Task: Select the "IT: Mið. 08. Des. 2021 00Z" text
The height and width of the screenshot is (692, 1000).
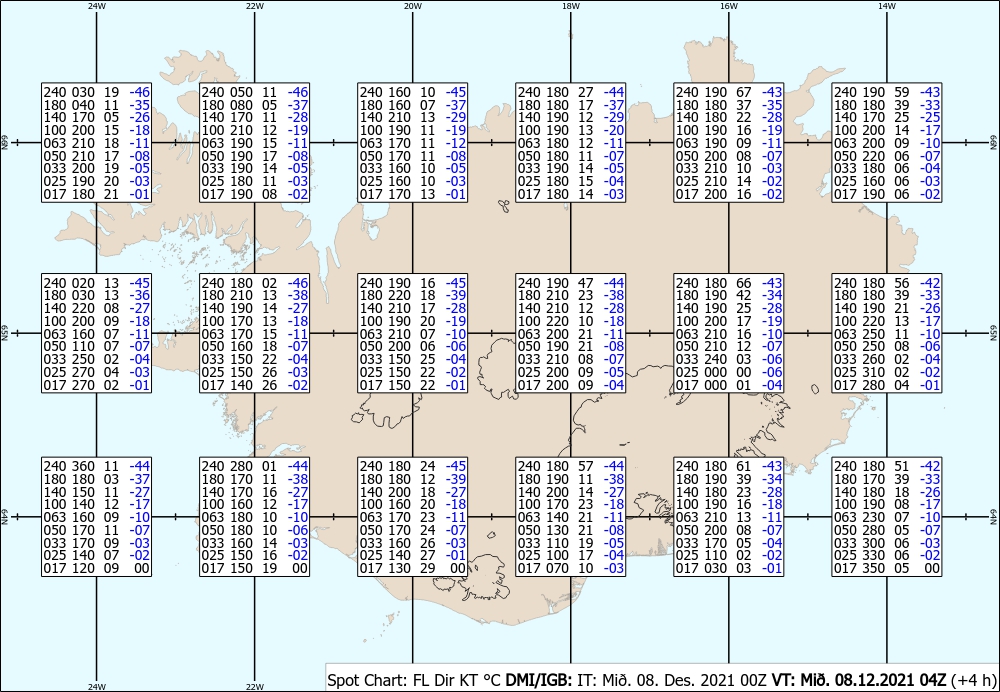Action: (x=672, y=680)
